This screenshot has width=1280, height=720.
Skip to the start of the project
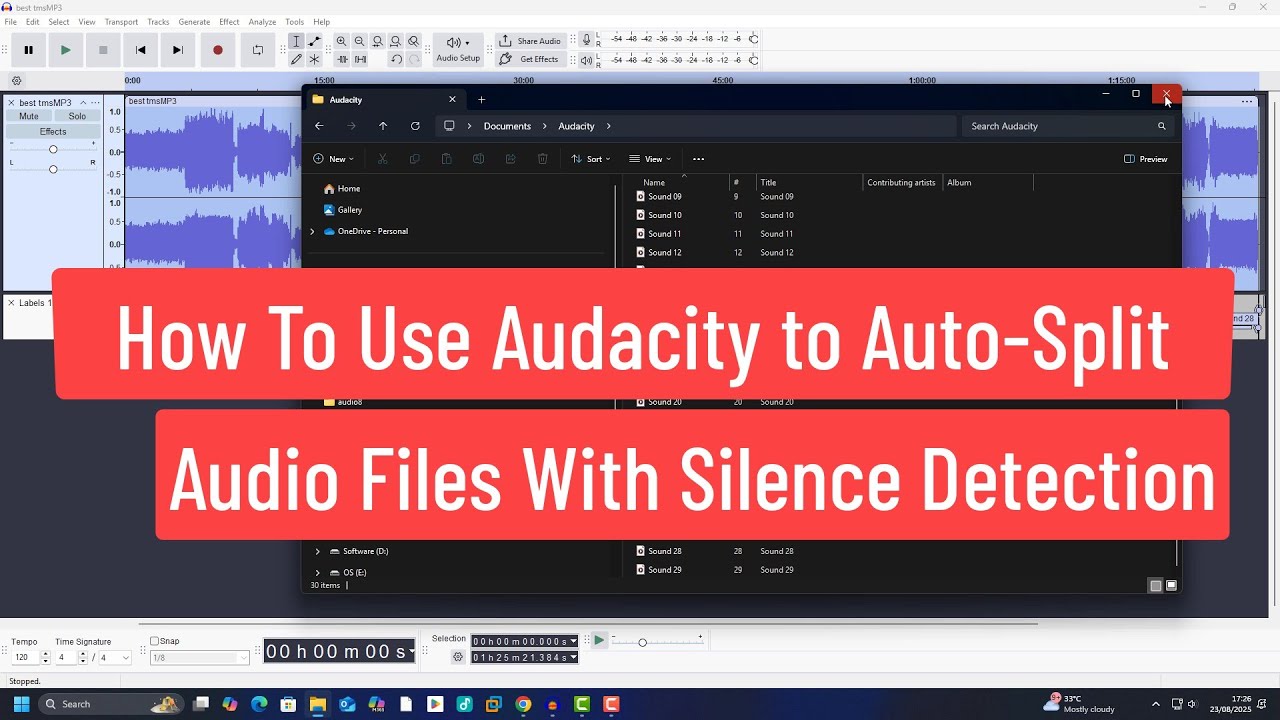coord(141,50)
